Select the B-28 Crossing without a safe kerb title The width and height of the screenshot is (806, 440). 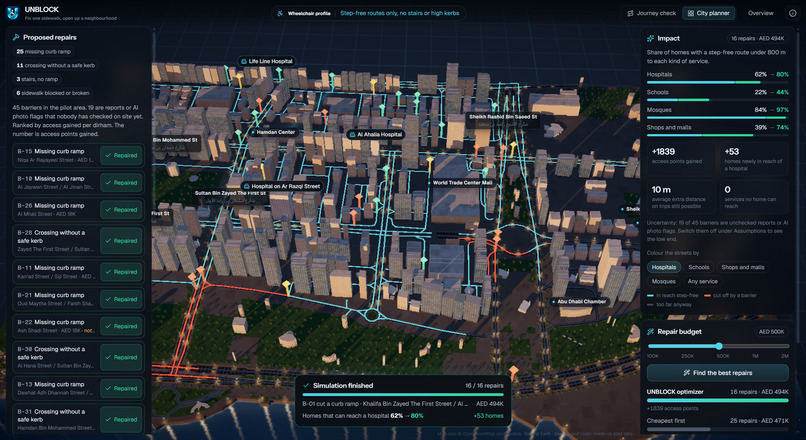(51, 236)
